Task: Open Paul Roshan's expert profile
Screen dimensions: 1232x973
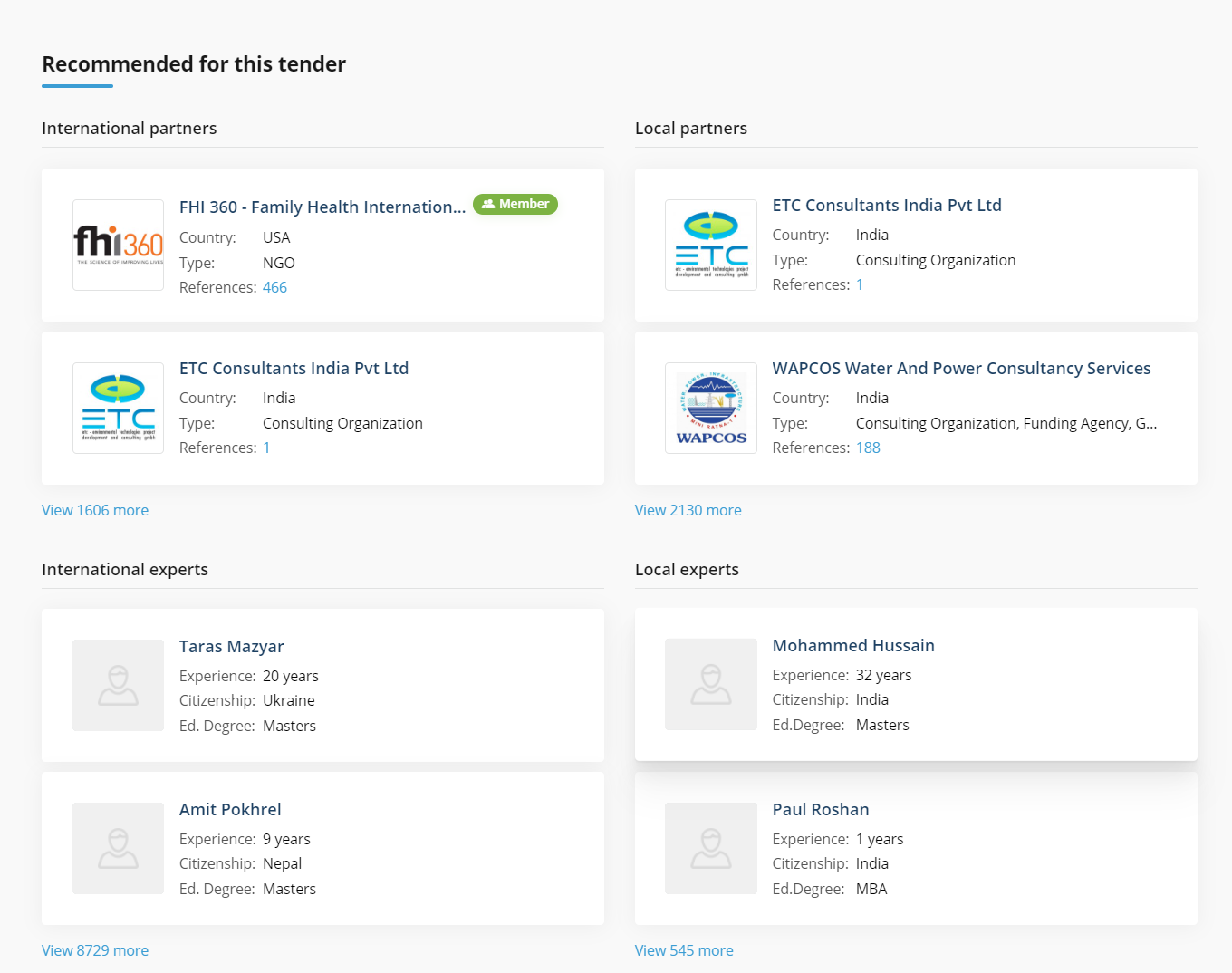Action: point(821,809)
